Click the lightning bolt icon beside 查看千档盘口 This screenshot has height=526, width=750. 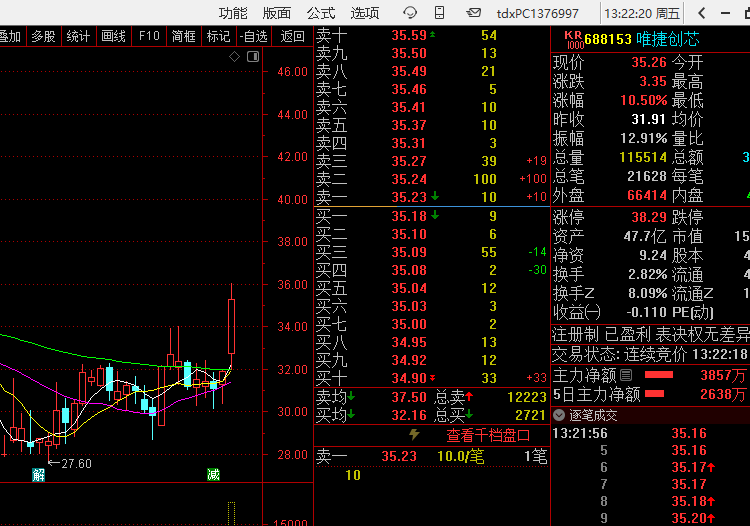(414, 435)
